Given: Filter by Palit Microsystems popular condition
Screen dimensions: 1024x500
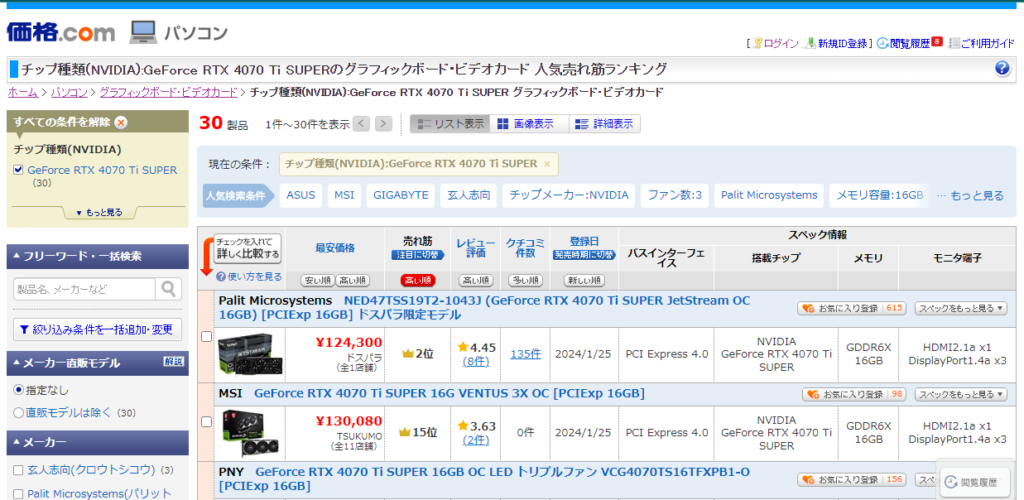Looking at the screenshot, I should pyautogui.click(x=769, y=195).
